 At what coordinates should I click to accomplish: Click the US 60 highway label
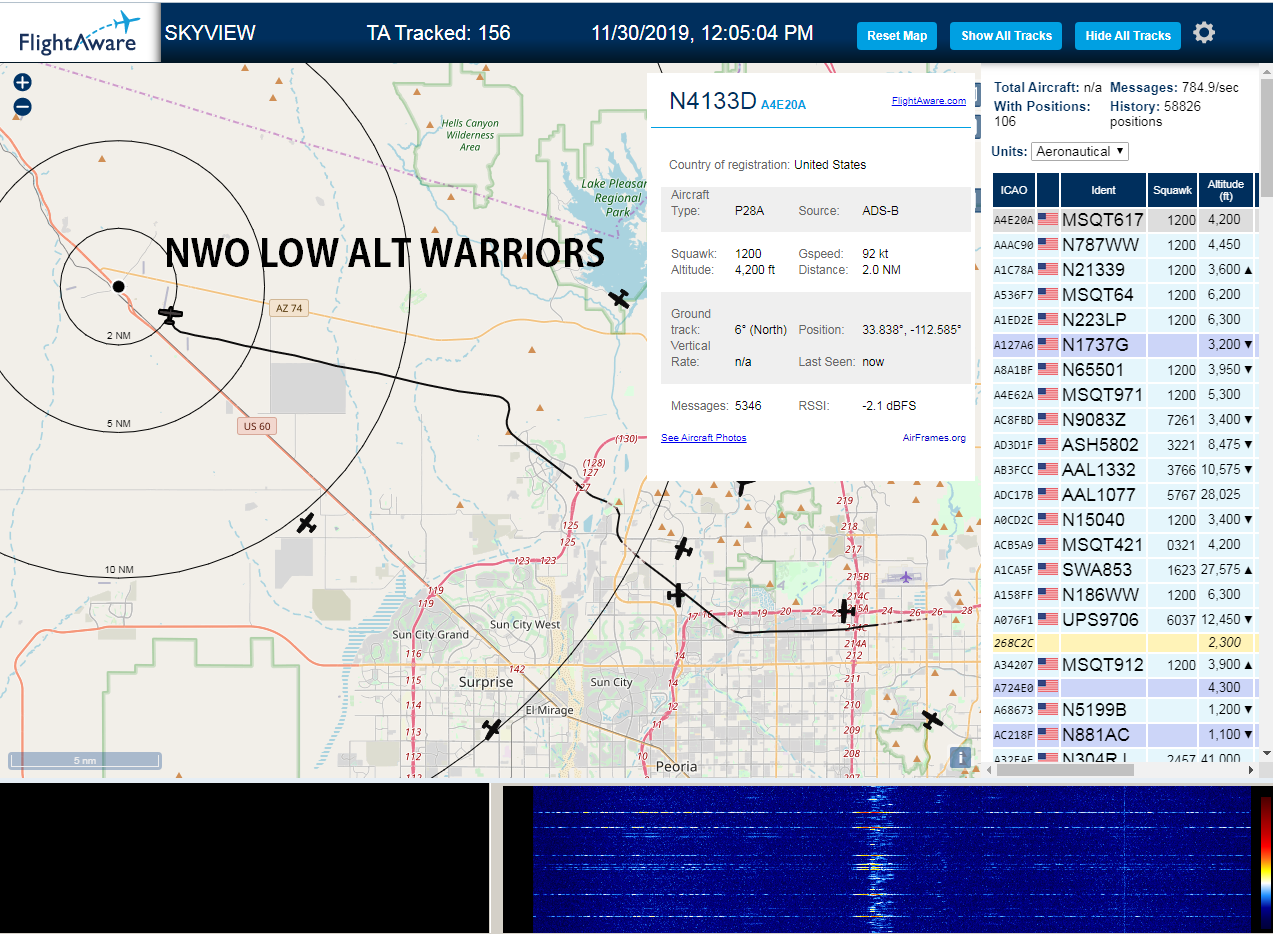coord(256,426)
